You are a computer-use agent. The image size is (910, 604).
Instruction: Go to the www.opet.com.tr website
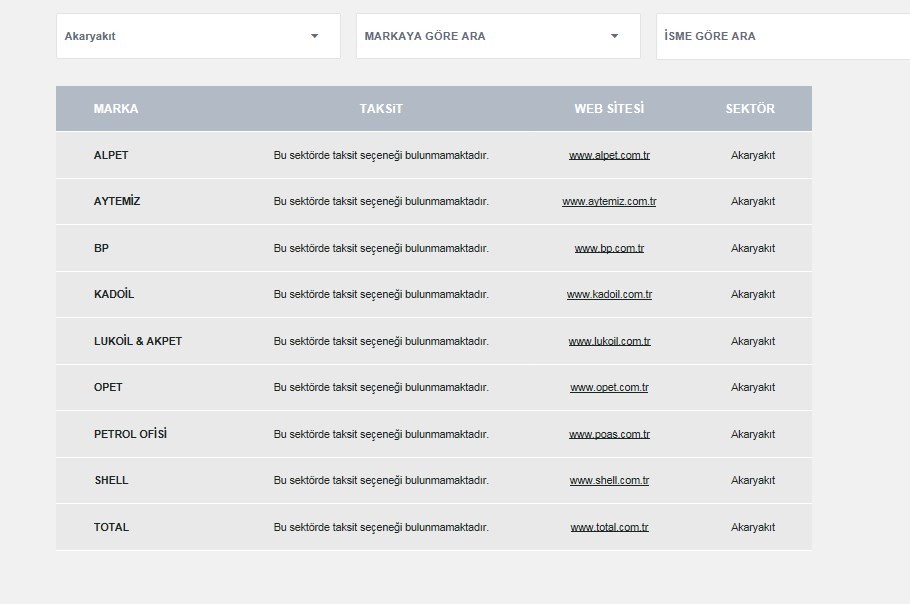[x=609, y=387]
